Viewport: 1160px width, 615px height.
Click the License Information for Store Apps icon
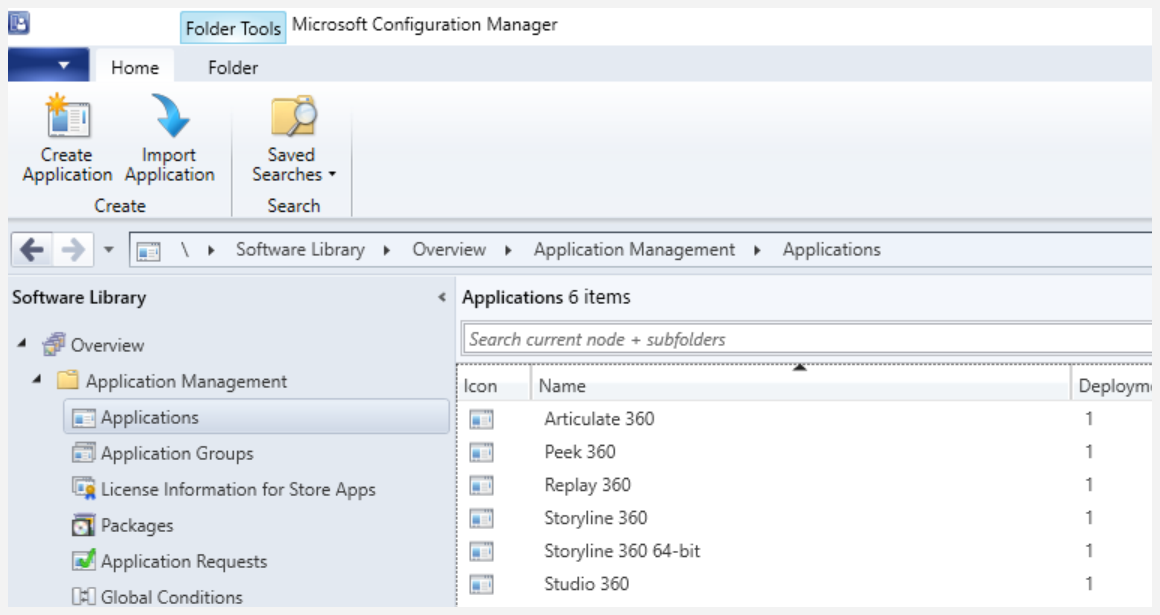pos(84,488)
